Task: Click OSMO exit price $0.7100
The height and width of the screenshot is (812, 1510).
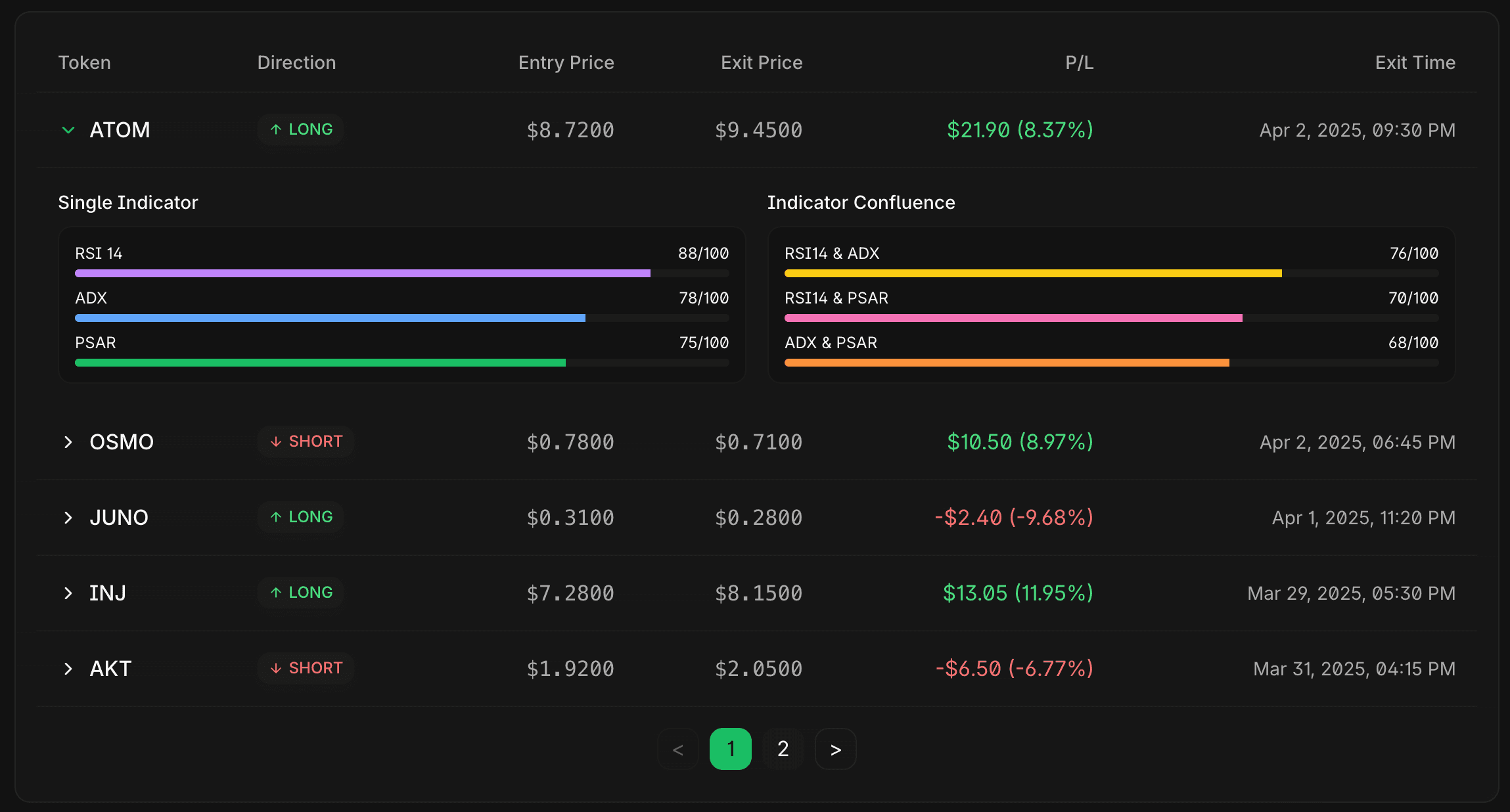Action: pyautogui.click(x=759, y=442)
